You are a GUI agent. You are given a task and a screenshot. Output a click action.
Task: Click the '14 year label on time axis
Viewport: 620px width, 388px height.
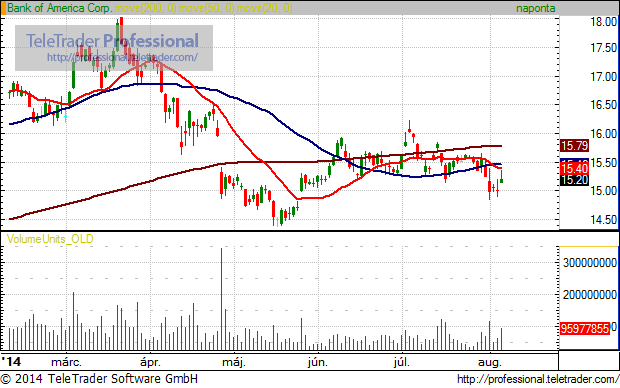(11, 362)
